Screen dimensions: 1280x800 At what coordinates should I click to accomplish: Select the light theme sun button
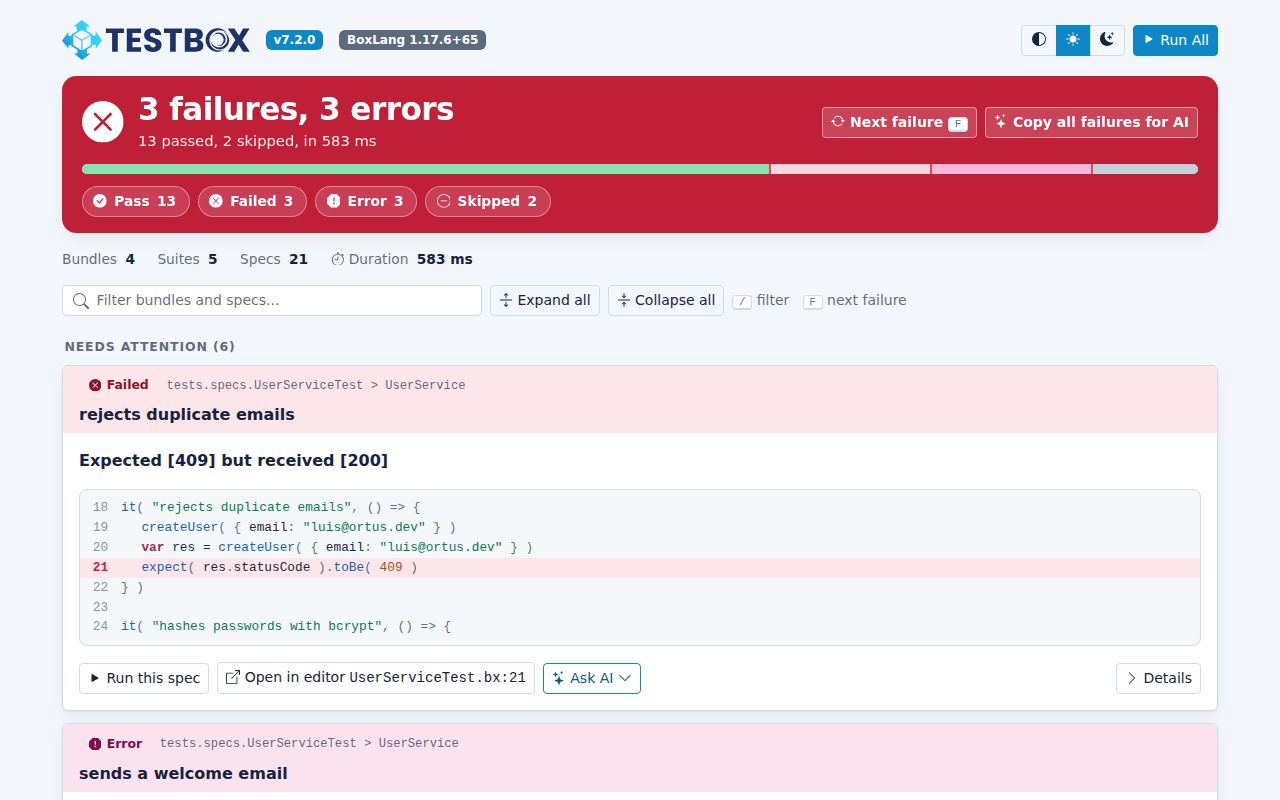click(1073, 40)
